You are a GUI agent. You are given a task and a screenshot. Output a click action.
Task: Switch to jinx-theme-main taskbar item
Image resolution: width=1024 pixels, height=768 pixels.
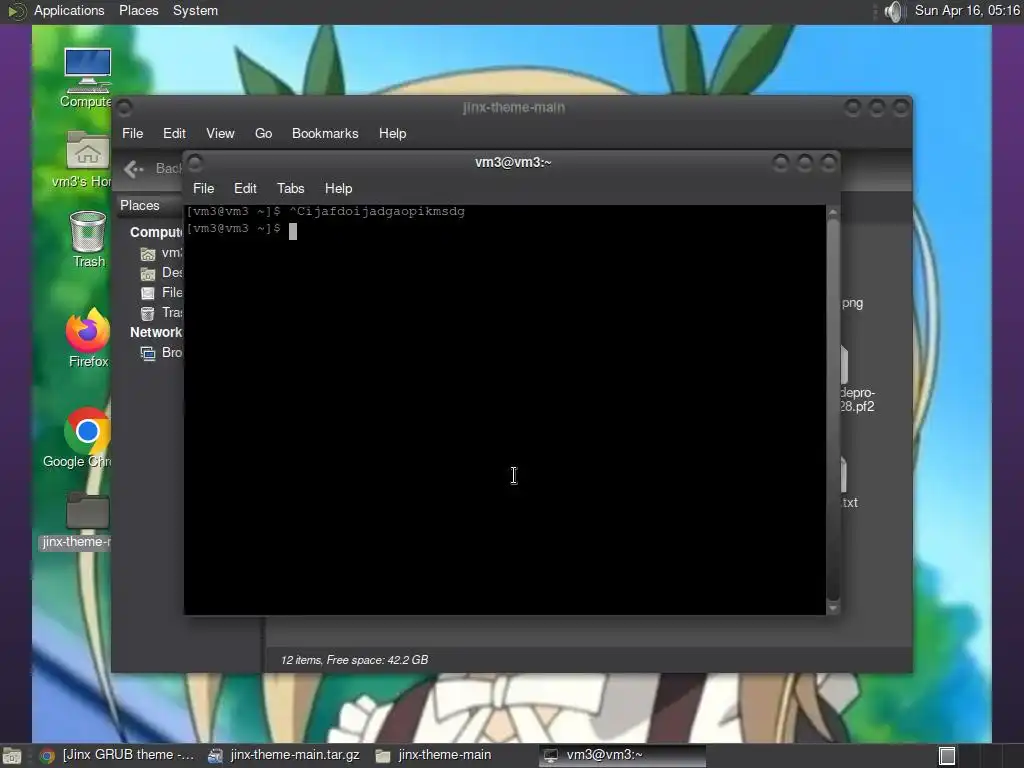coord(434,755)
